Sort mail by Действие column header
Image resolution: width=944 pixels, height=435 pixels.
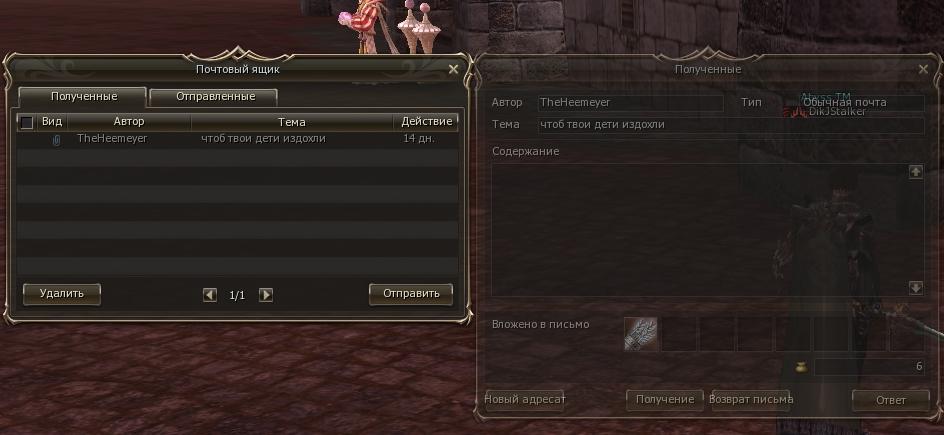(x=426, y=122)
